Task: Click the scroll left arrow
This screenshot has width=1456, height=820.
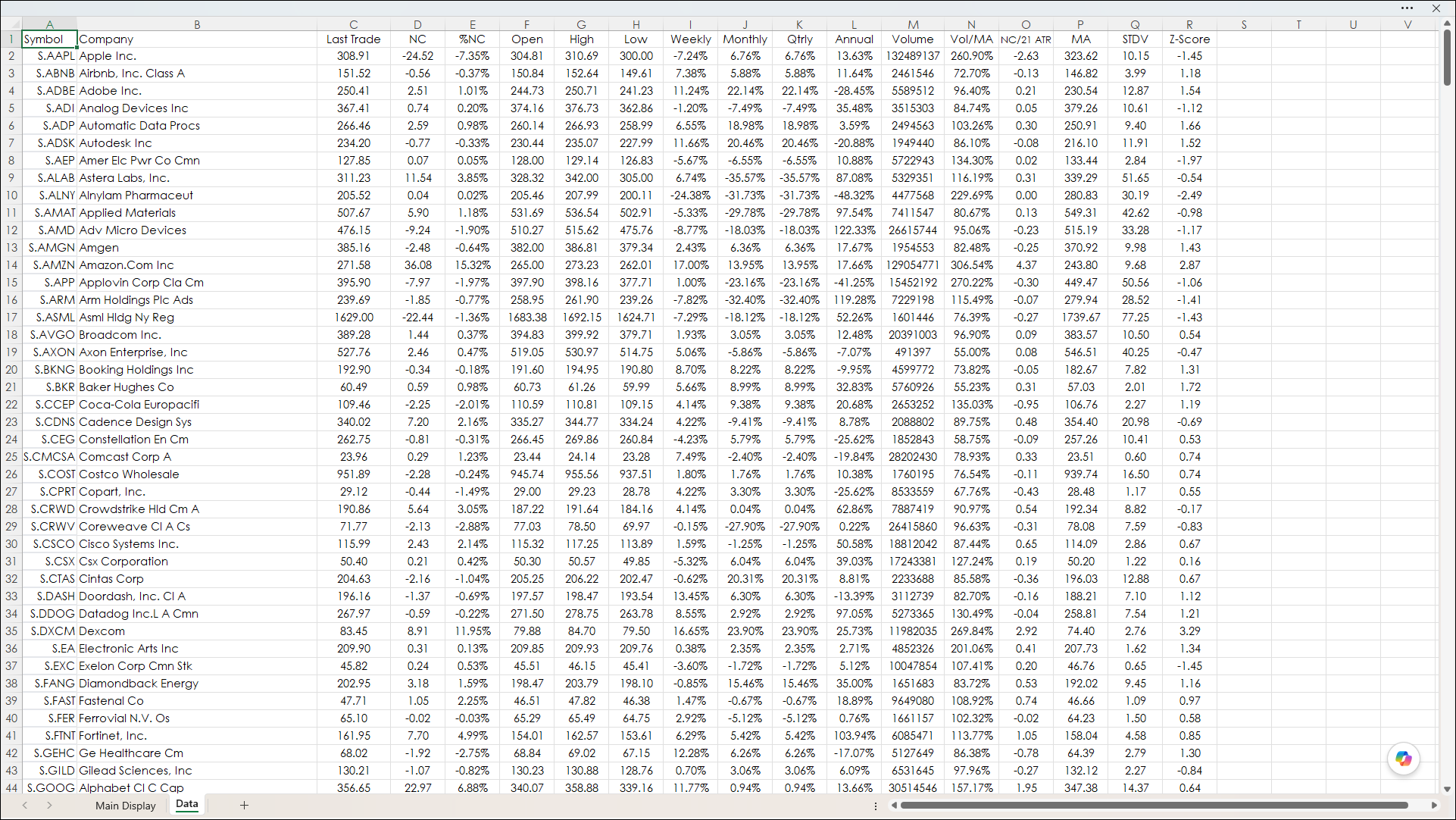Action: 894,806
